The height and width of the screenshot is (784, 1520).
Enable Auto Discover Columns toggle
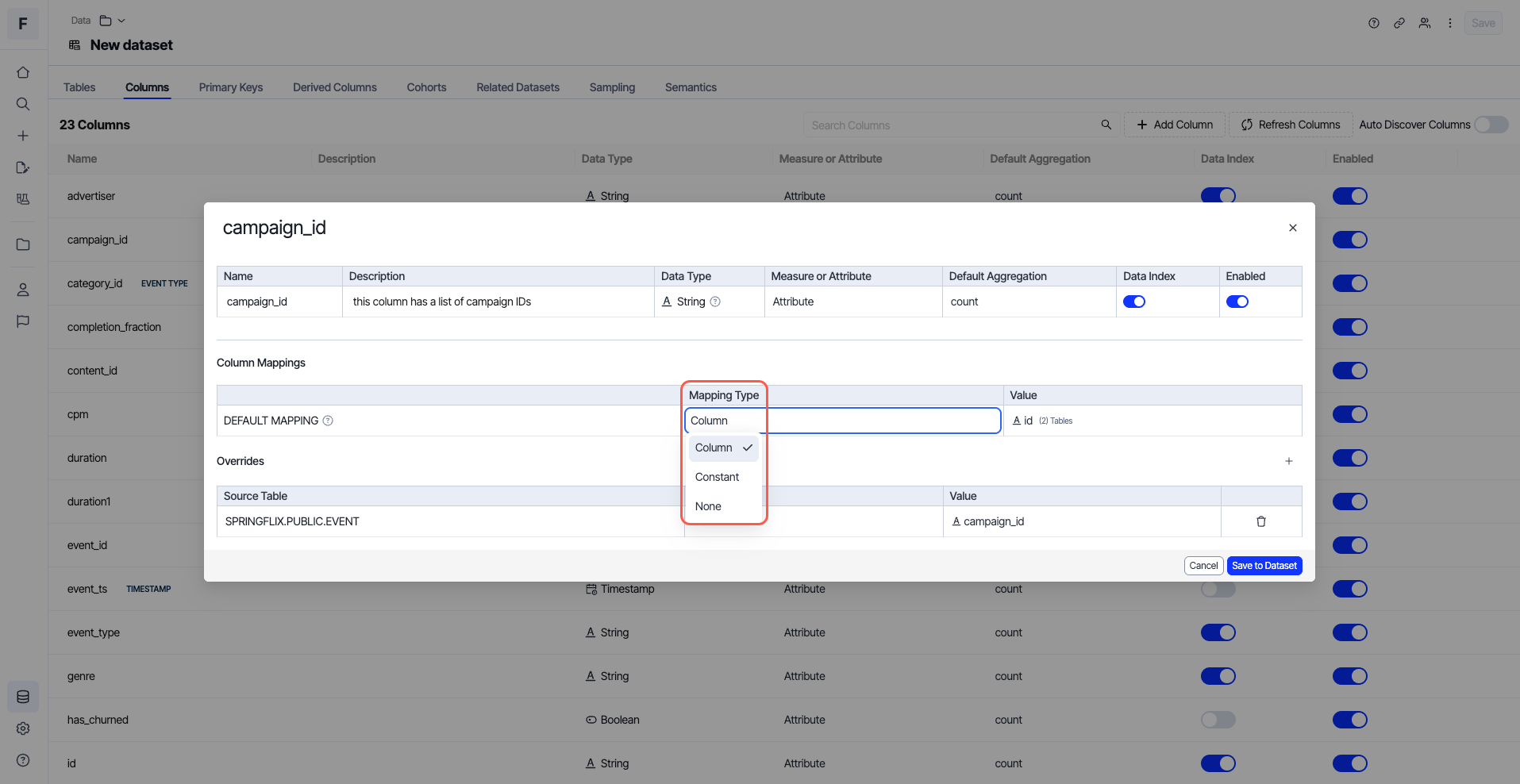[x=1491, y=125]
